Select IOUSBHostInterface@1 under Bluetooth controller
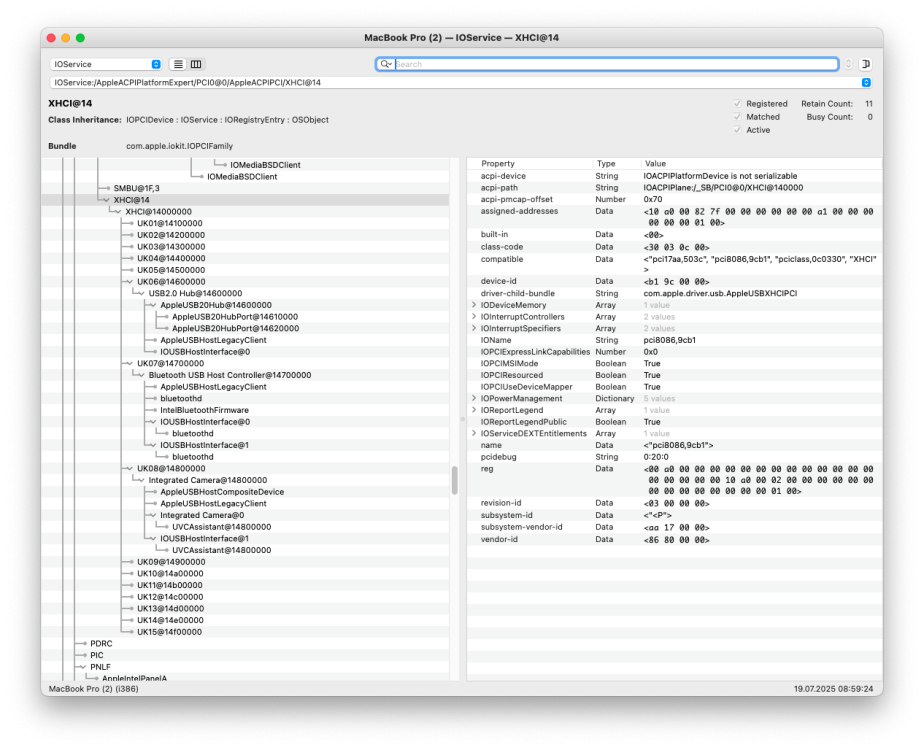The image size is (924, 750). [204, 445]
